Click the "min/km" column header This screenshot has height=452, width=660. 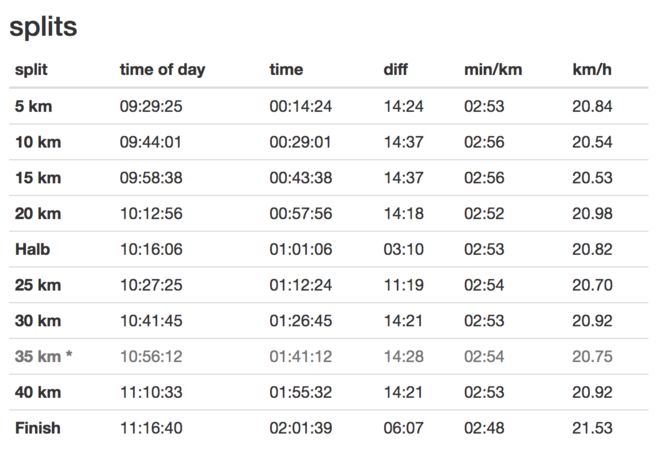[x=493, y=70]
